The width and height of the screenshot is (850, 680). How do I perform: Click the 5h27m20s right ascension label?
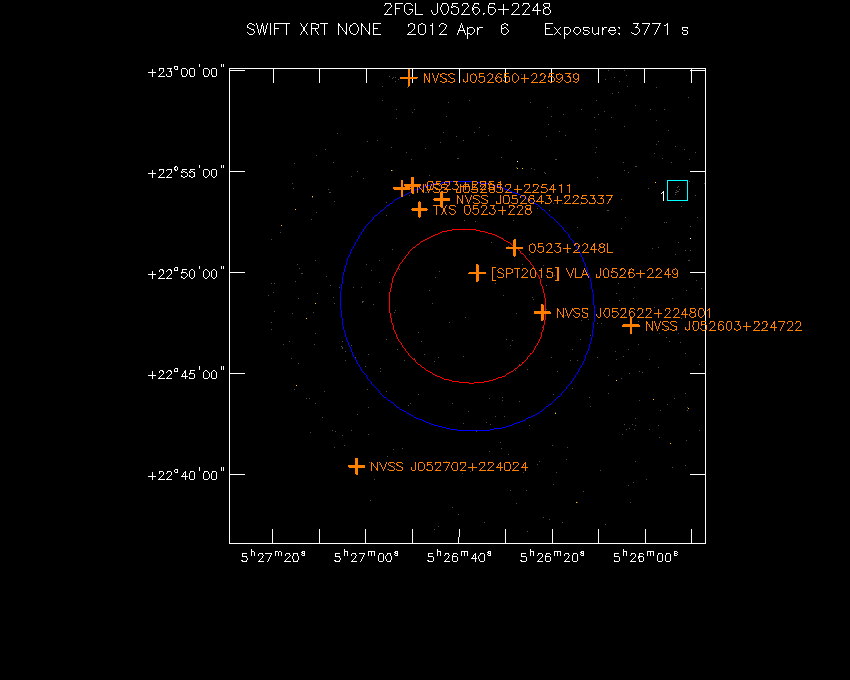click(x=273, y=557)
